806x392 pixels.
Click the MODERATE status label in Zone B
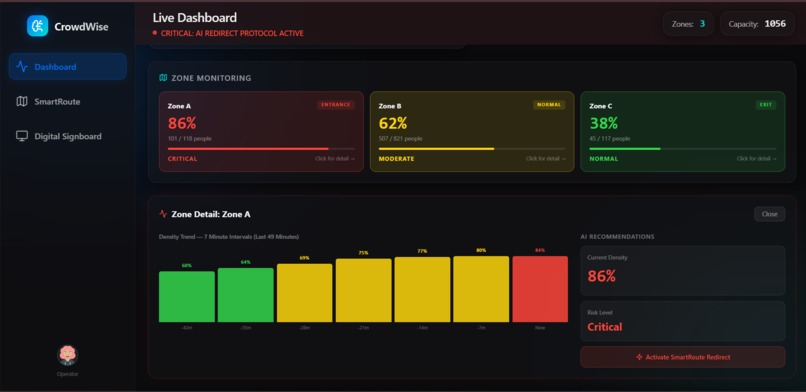pyautogui.click(x=396, y=159)
